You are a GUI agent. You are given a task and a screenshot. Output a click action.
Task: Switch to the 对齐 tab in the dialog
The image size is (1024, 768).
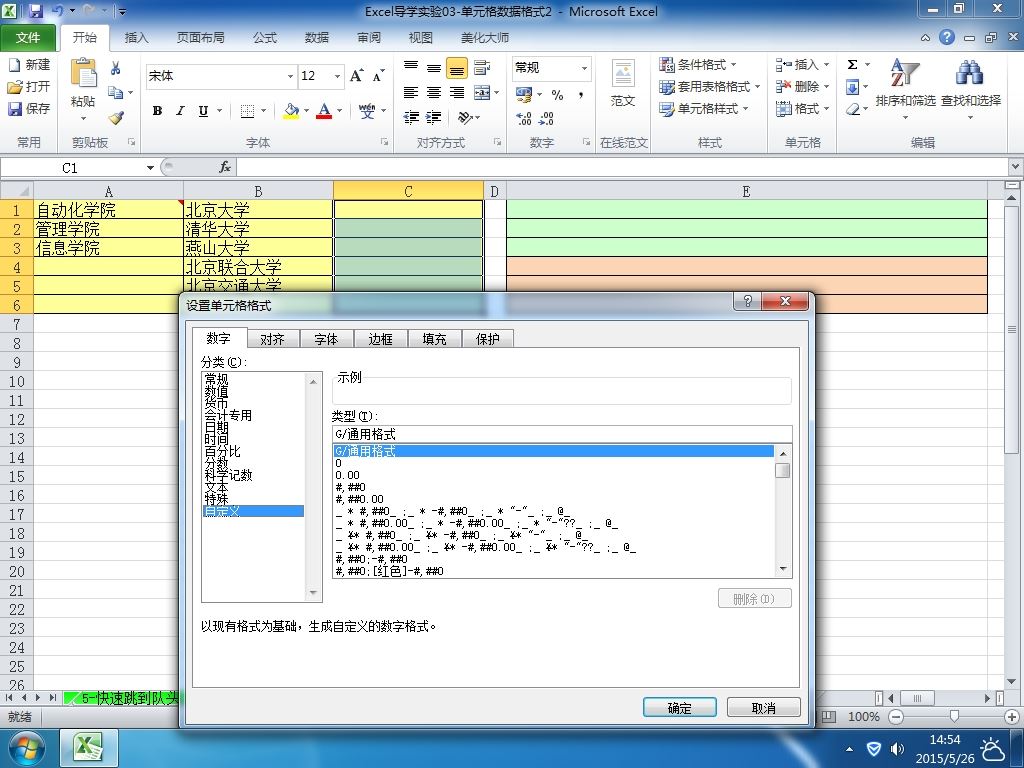coord(272,339)
